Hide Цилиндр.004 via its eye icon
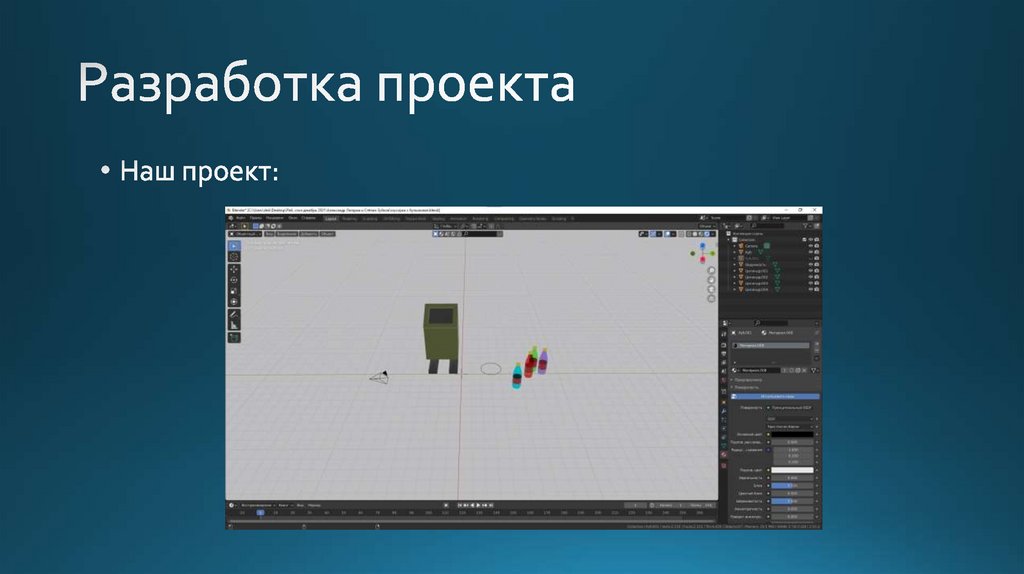The width and height of the screenshot is (1024, 574). (810, 289)
